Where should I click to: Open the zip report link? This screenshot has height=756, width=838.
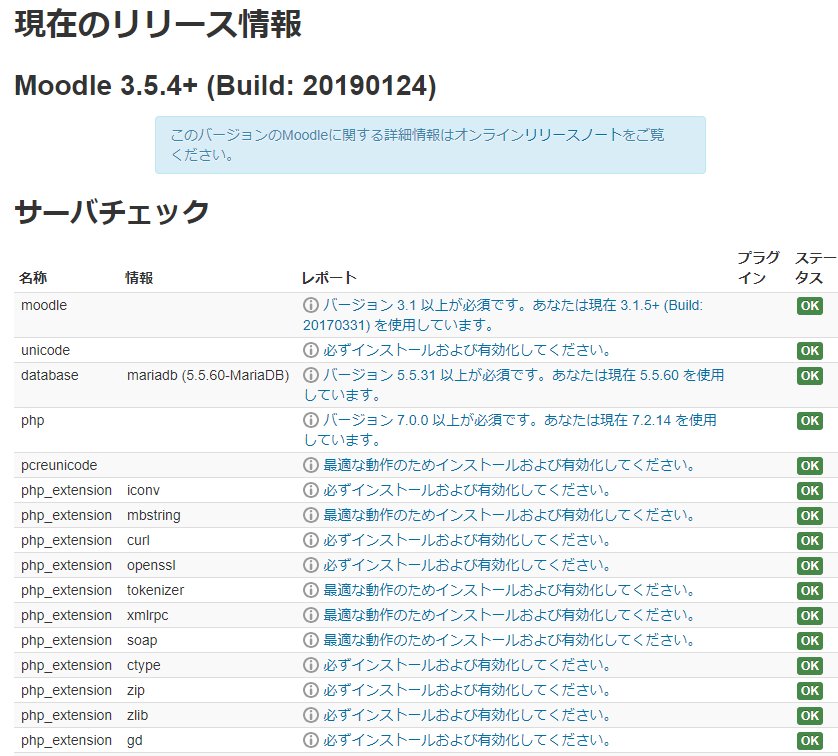(467, 690)
